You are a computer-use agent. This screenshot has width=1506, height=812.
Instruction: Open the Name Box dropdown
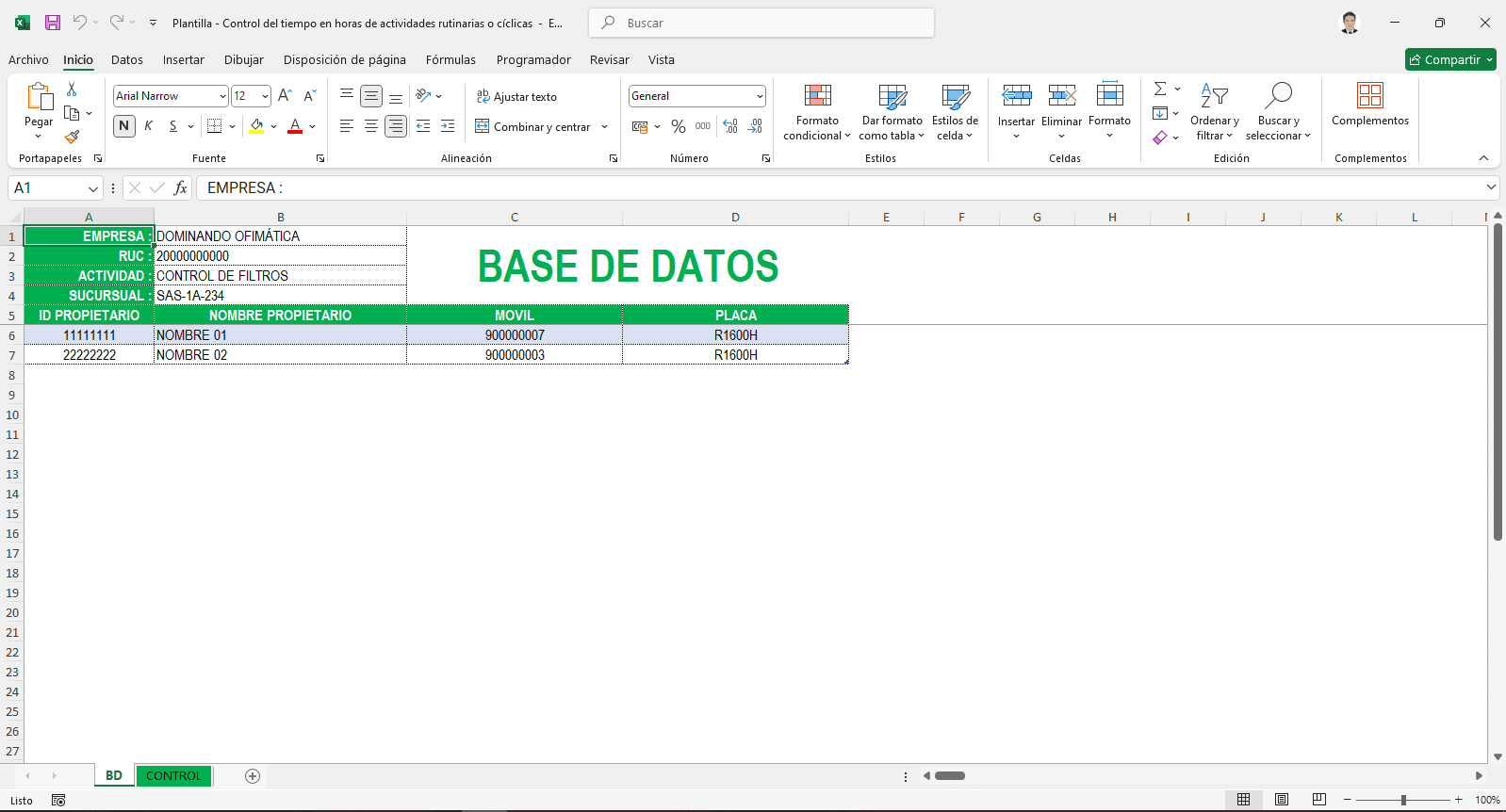92,188
